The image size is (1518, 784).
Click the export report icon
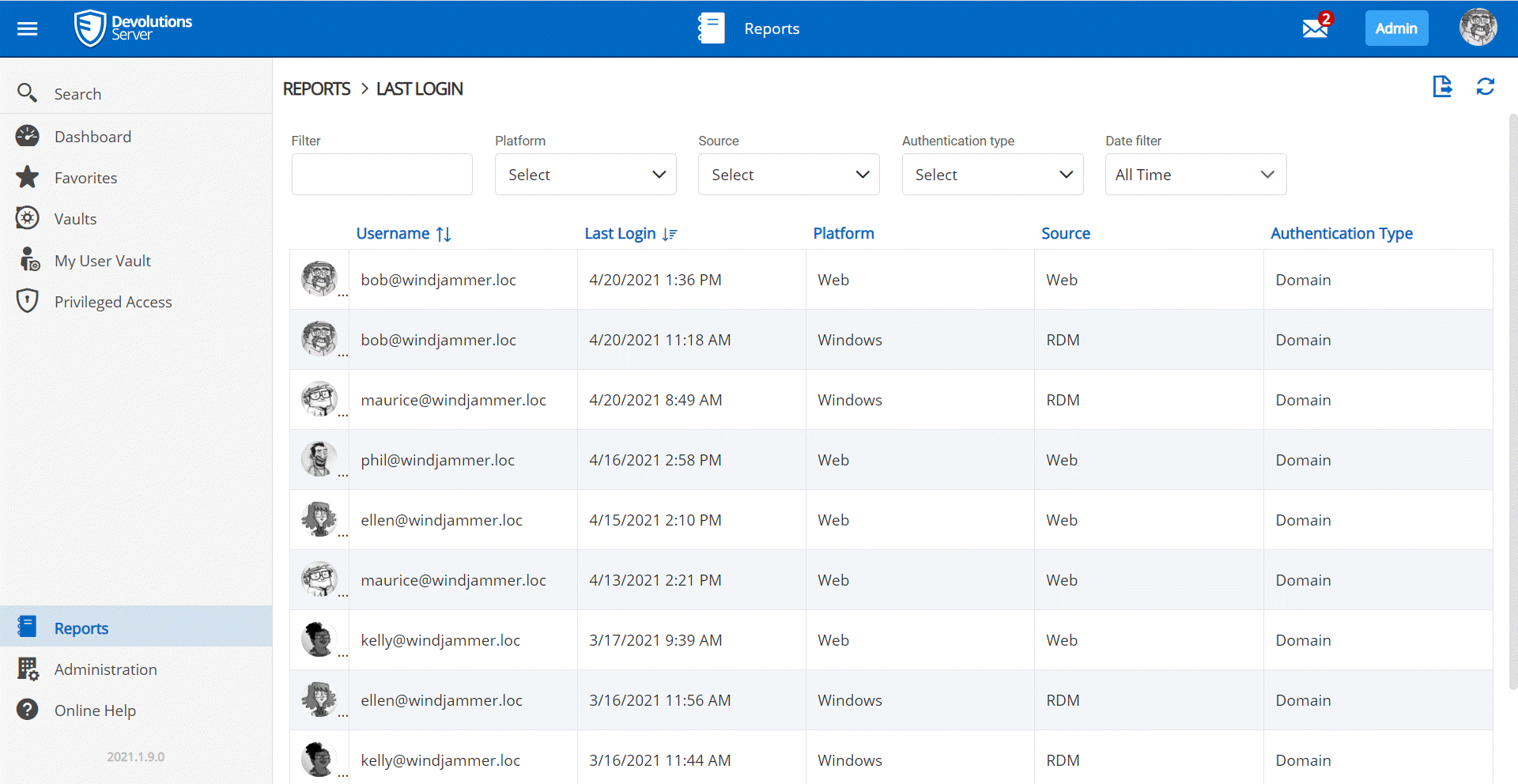(1442, 86)
